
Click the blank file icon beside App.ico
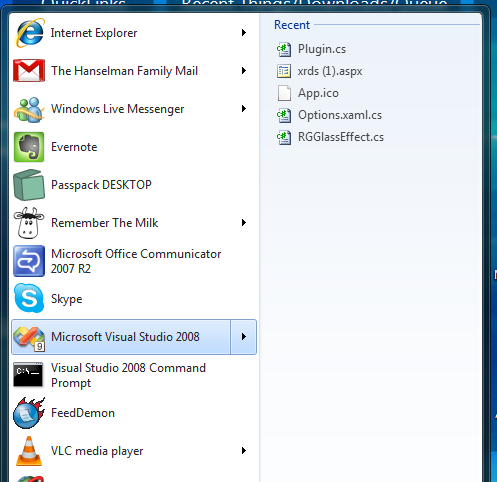(x=284, y=93)
